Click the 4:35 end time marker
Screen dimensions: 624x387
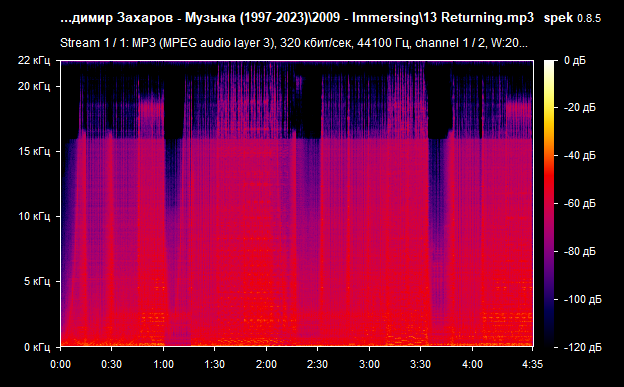pos(532,364)
